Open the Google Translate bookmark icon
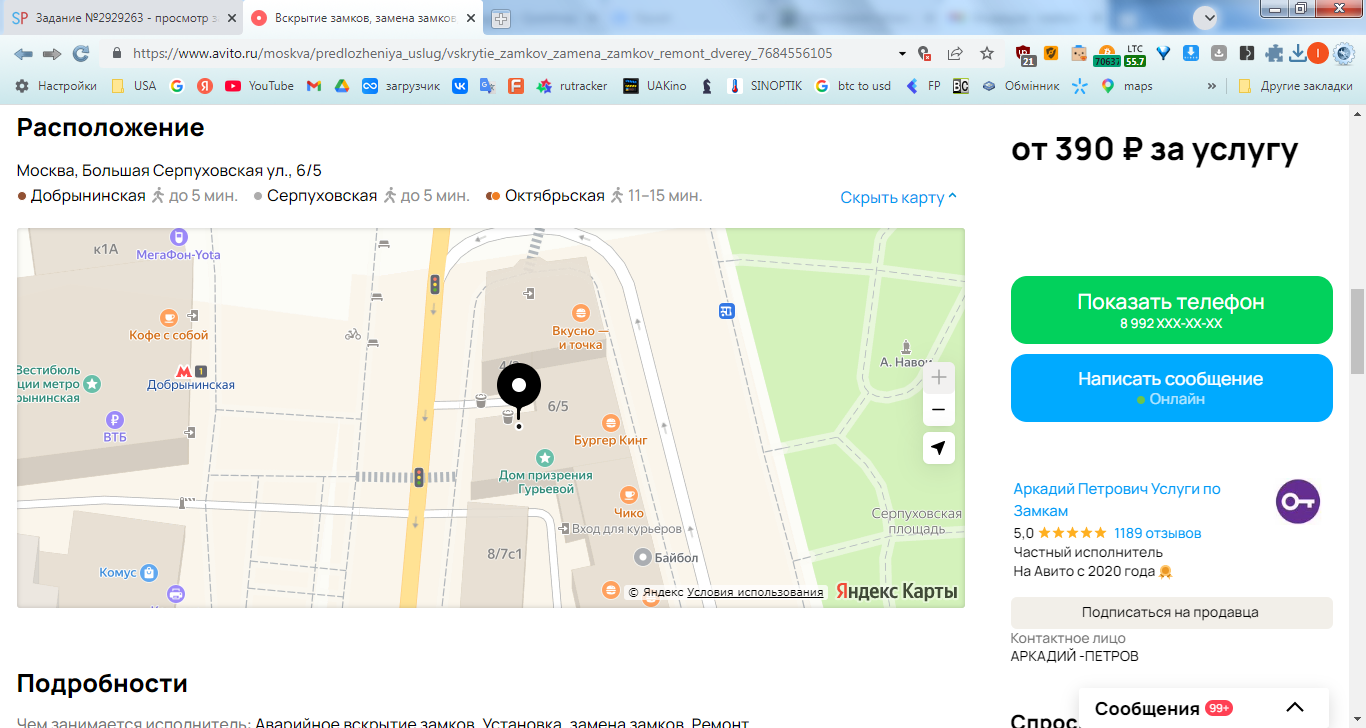The image size is (1366, 728). 488,86
